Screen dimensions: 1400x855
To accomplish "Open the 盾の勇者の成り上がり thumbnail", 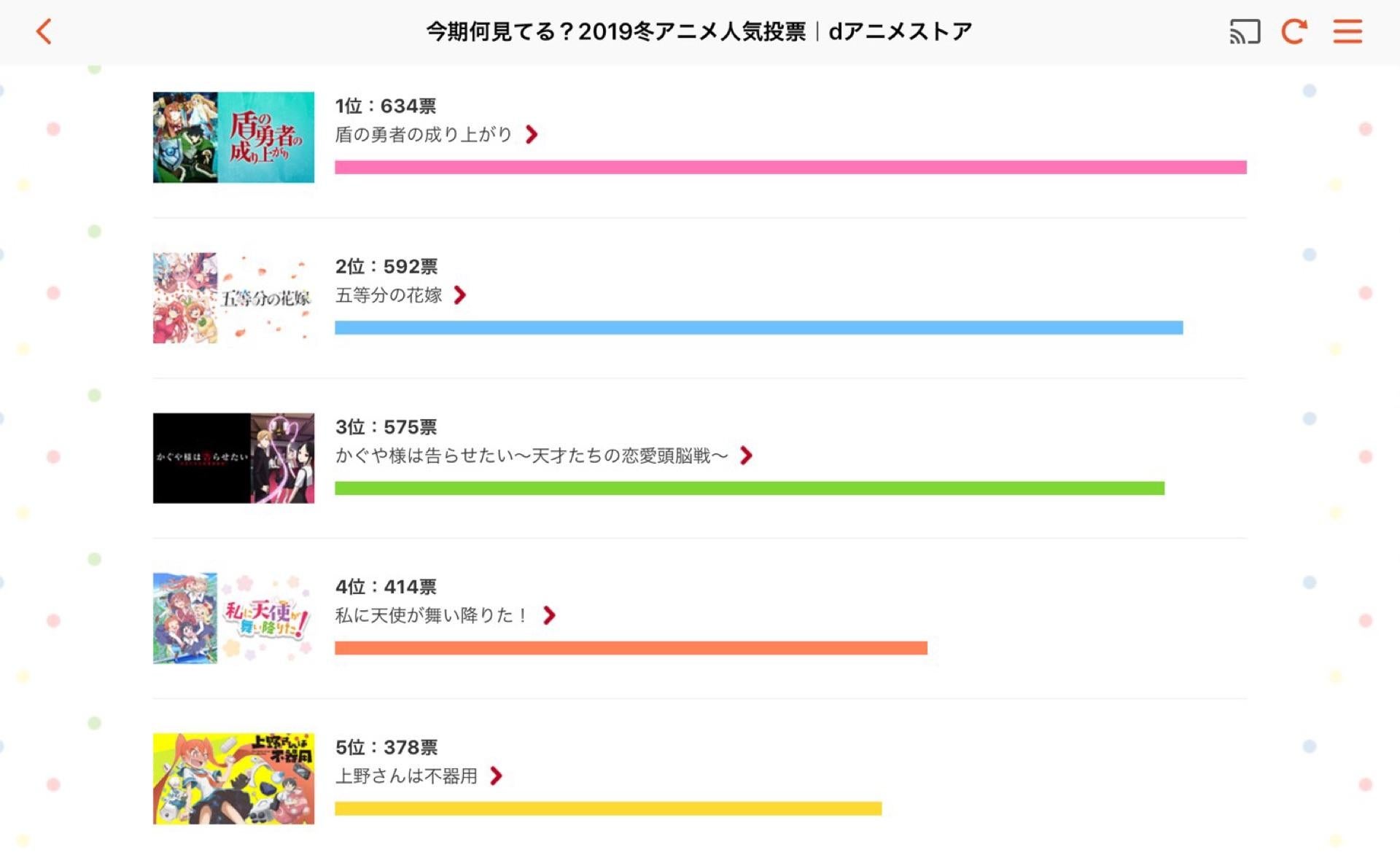I will click(233, 137).
